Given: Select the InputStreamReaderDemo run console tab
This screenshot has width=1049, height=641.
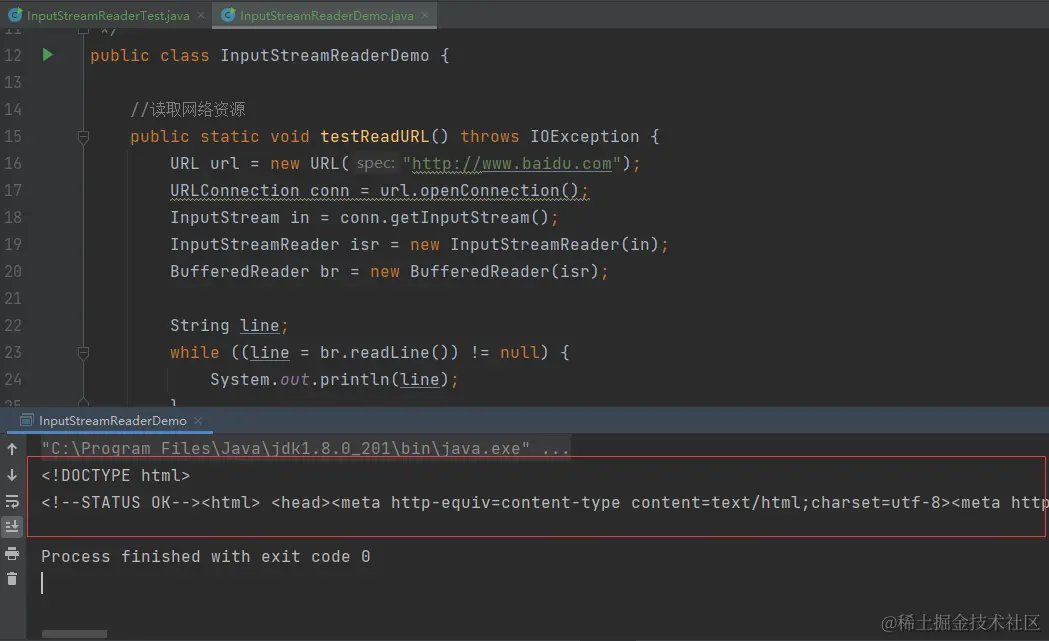Looking at the screenshot, I should tap(112, 420).
